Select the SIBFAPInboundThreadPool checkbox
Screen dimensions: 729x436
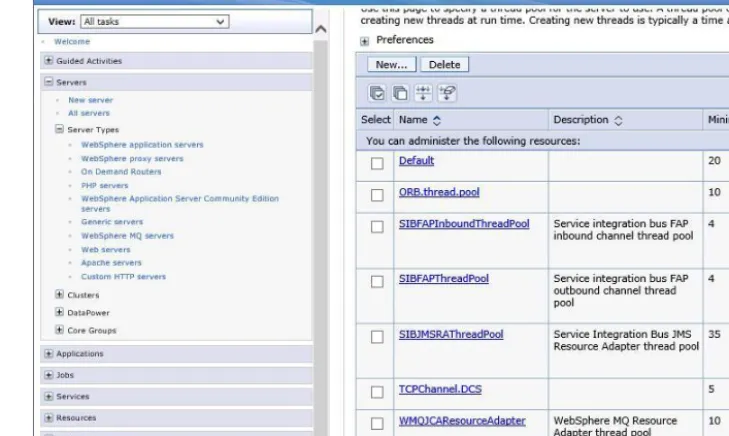click(x=377, y=227)
